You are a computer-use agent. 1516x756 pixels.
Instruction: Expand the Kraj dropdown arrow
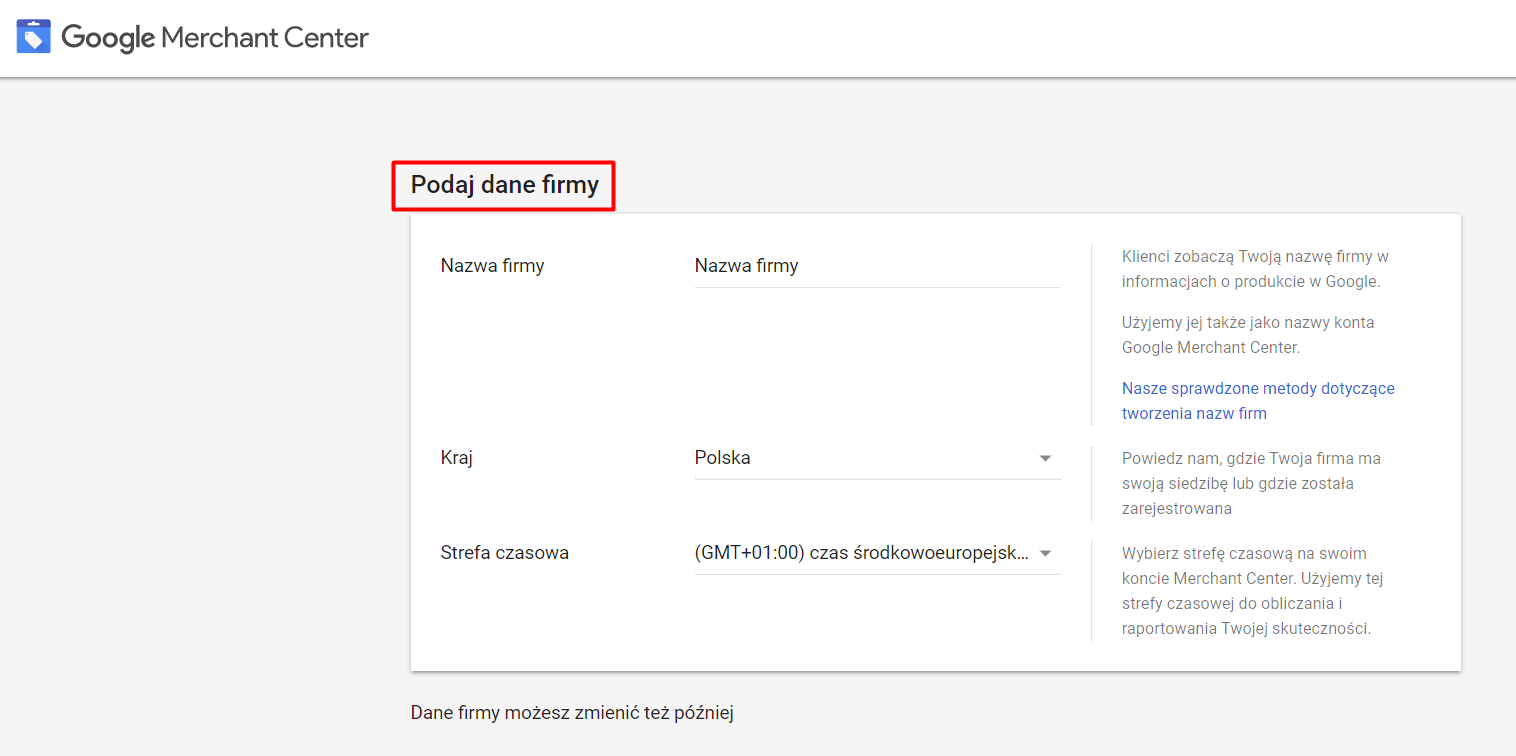(1045, 458)
